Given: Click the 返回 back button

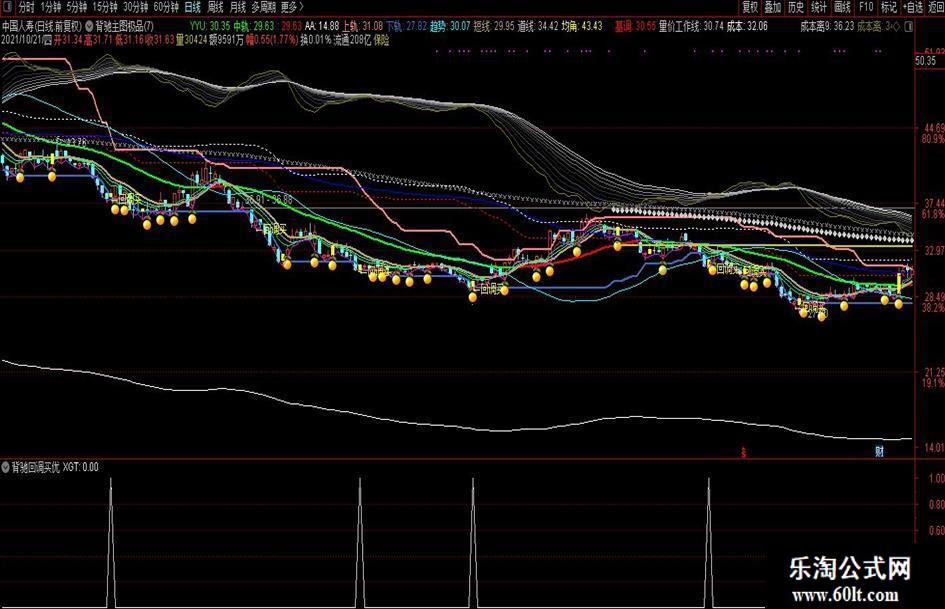Looking at the screenshot, I should click(x=935, y=7).
